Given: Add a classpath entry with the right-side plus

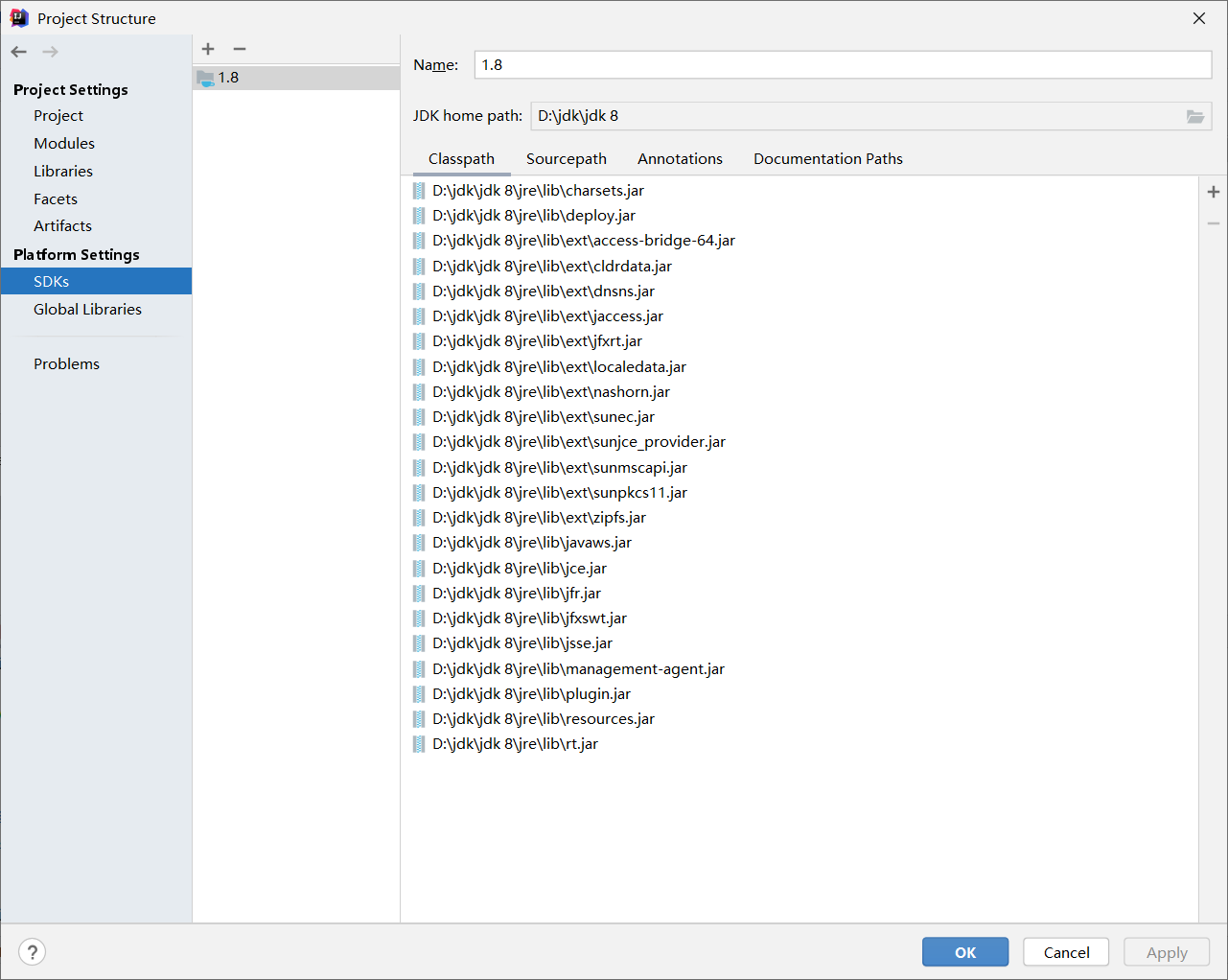Looking at the screenshot, I should (x=1213, y=191).
